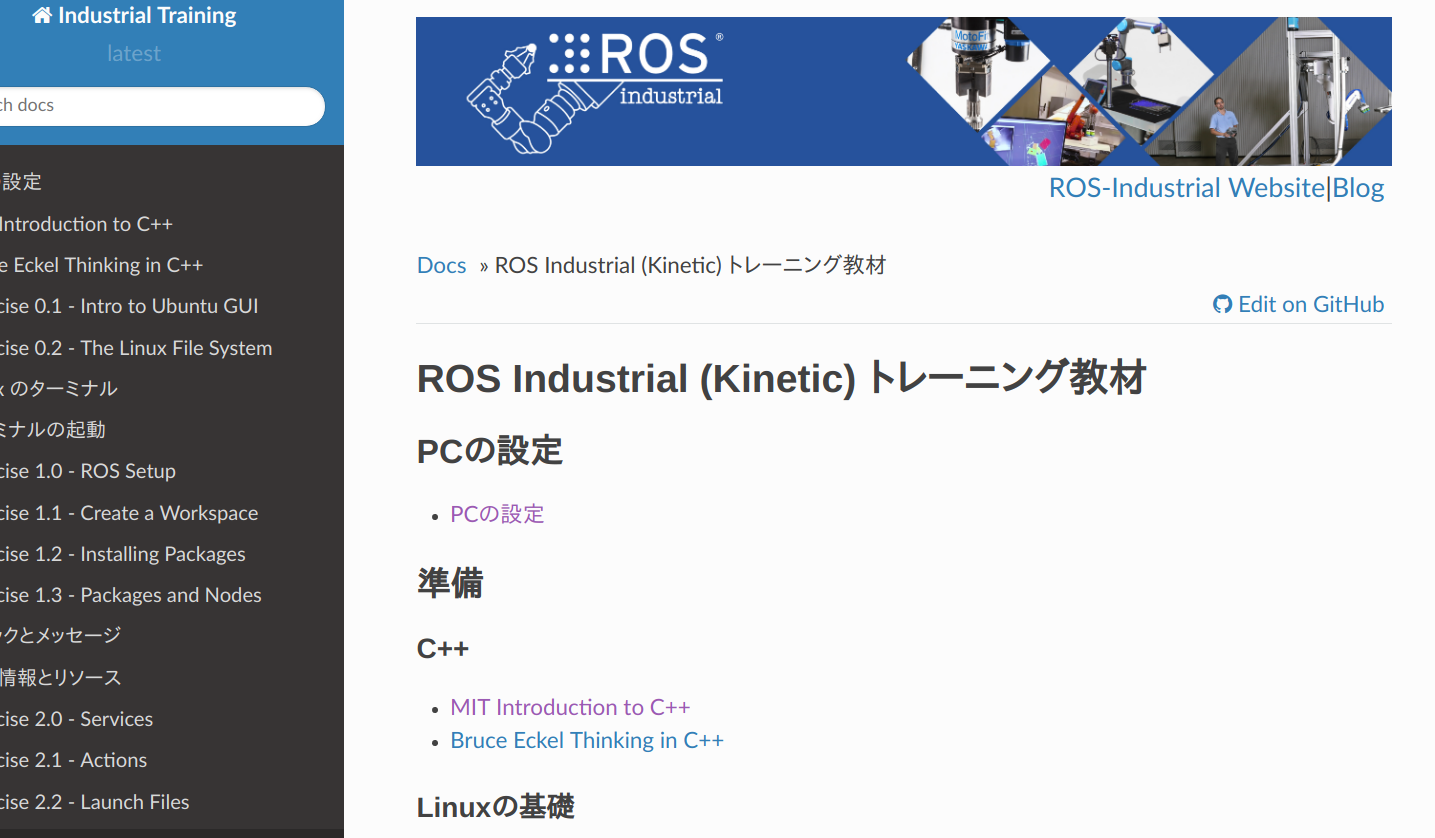Open the ROS-Industrial Website link
1435x838 pixels.
(1186, 187)
